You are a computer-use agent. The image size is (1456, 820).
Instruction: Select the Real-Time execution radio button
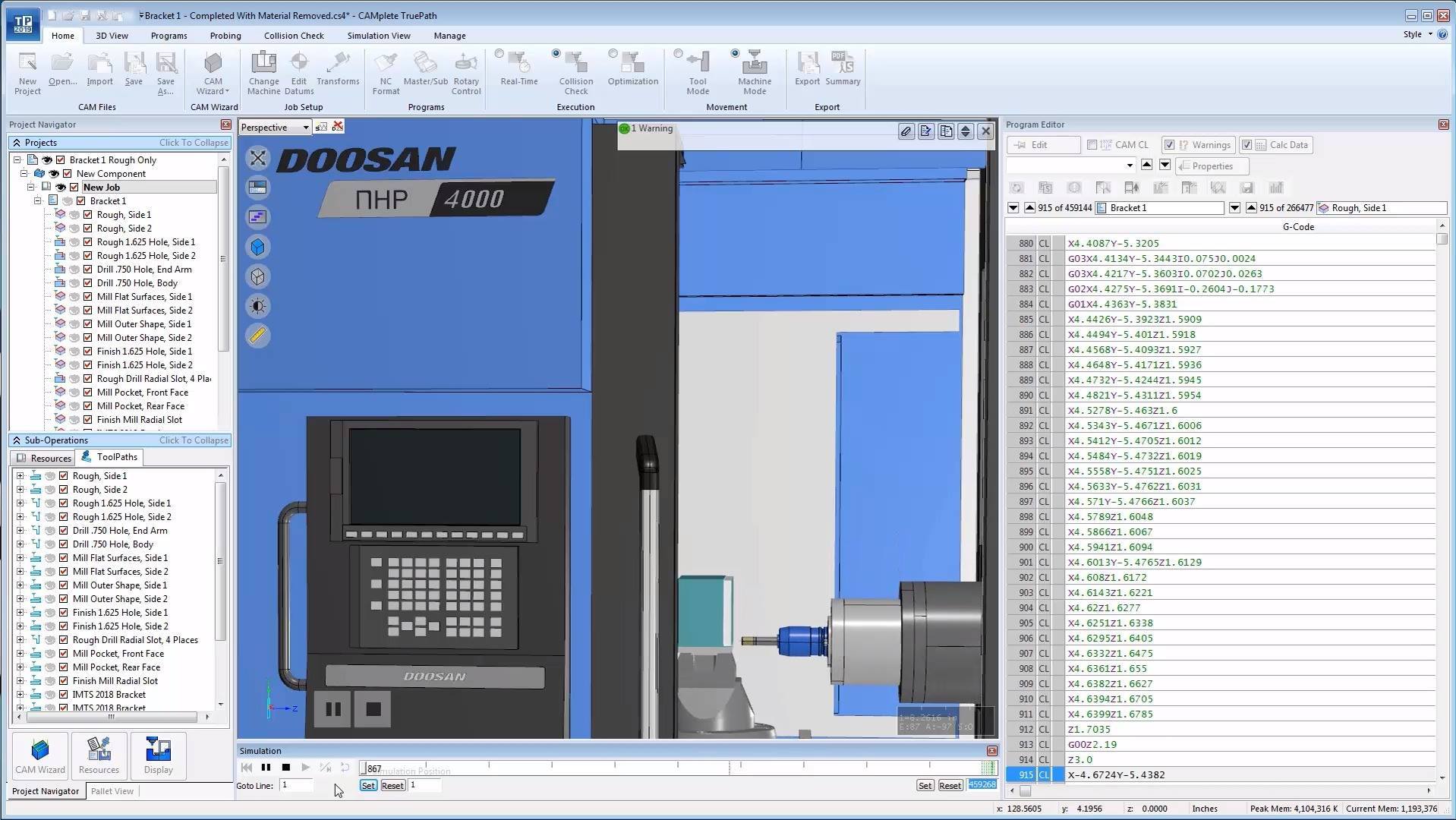click(x=499, y=54)
